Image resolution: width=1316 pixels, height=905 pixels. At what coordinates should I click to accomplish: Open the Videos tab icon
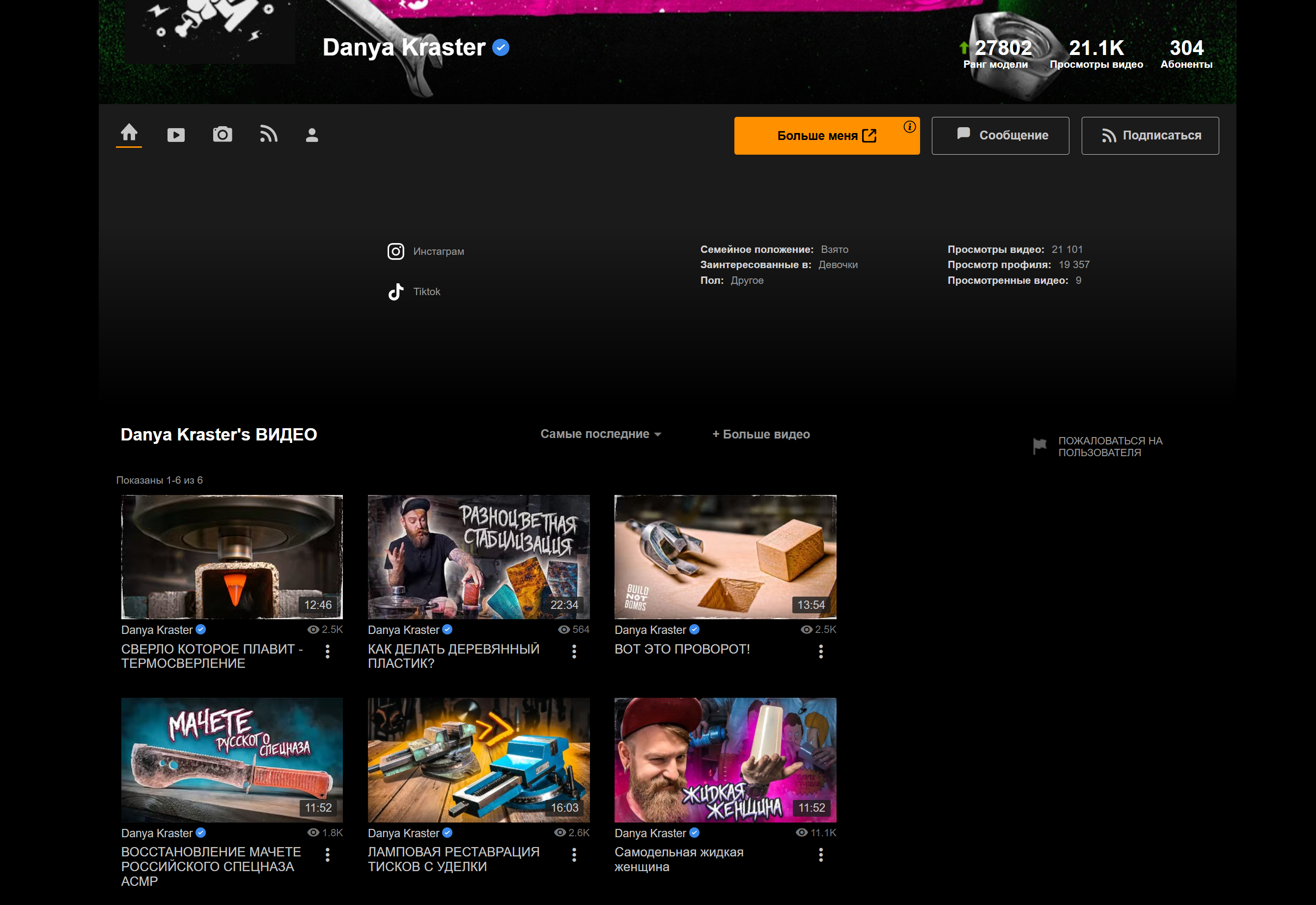coord(176,135)
